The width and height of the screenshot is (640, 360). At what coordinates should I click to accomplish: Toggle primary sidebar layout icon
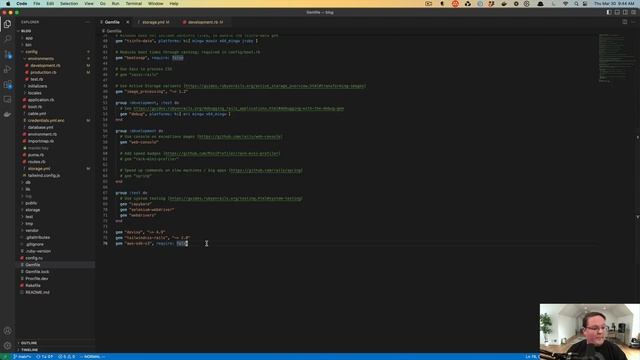pyautogui.click(x=609, y=12)
